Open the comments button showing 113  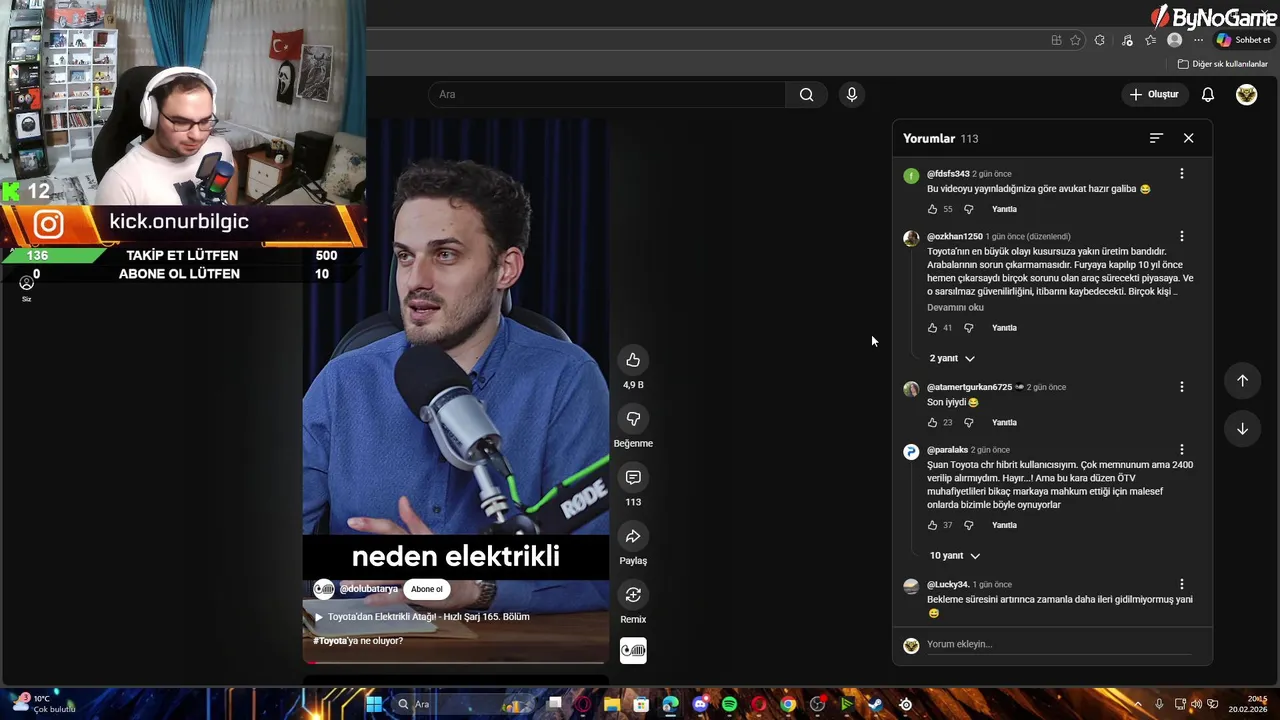pos(633,478)
